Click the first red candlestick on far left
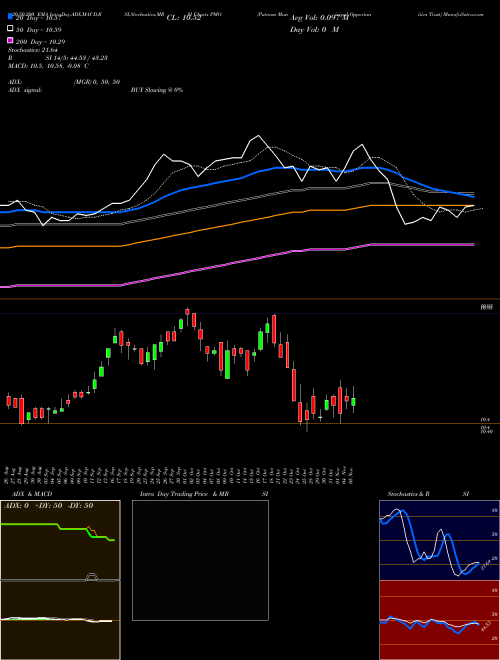The height and width of the screenshot is (660, 500). [x=8, y=400]
